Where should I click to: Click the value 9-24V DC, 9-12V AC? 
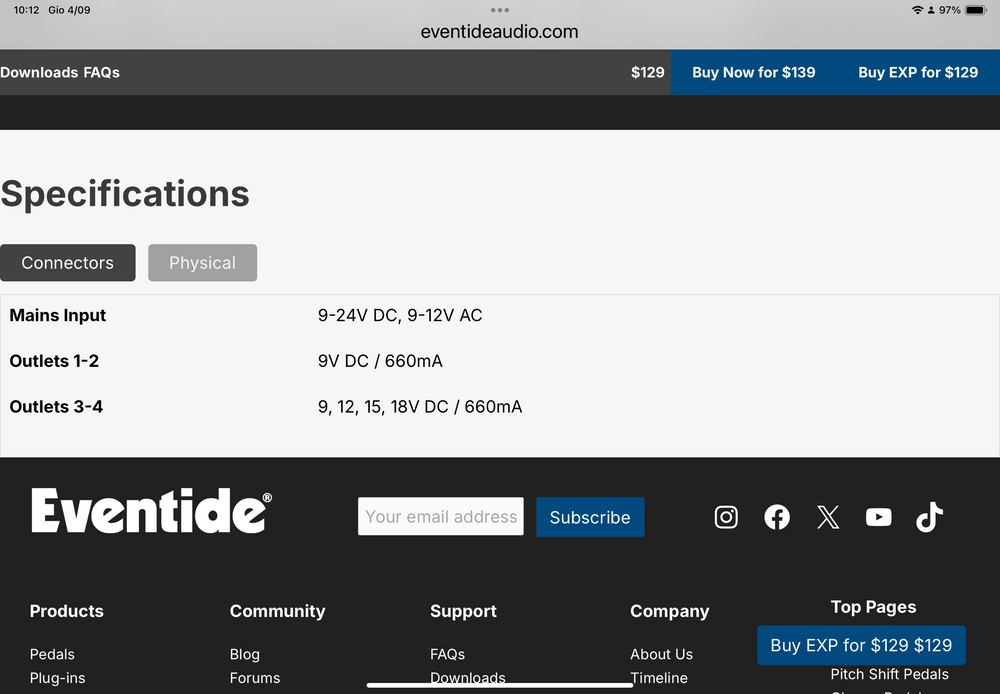point(400,316)
